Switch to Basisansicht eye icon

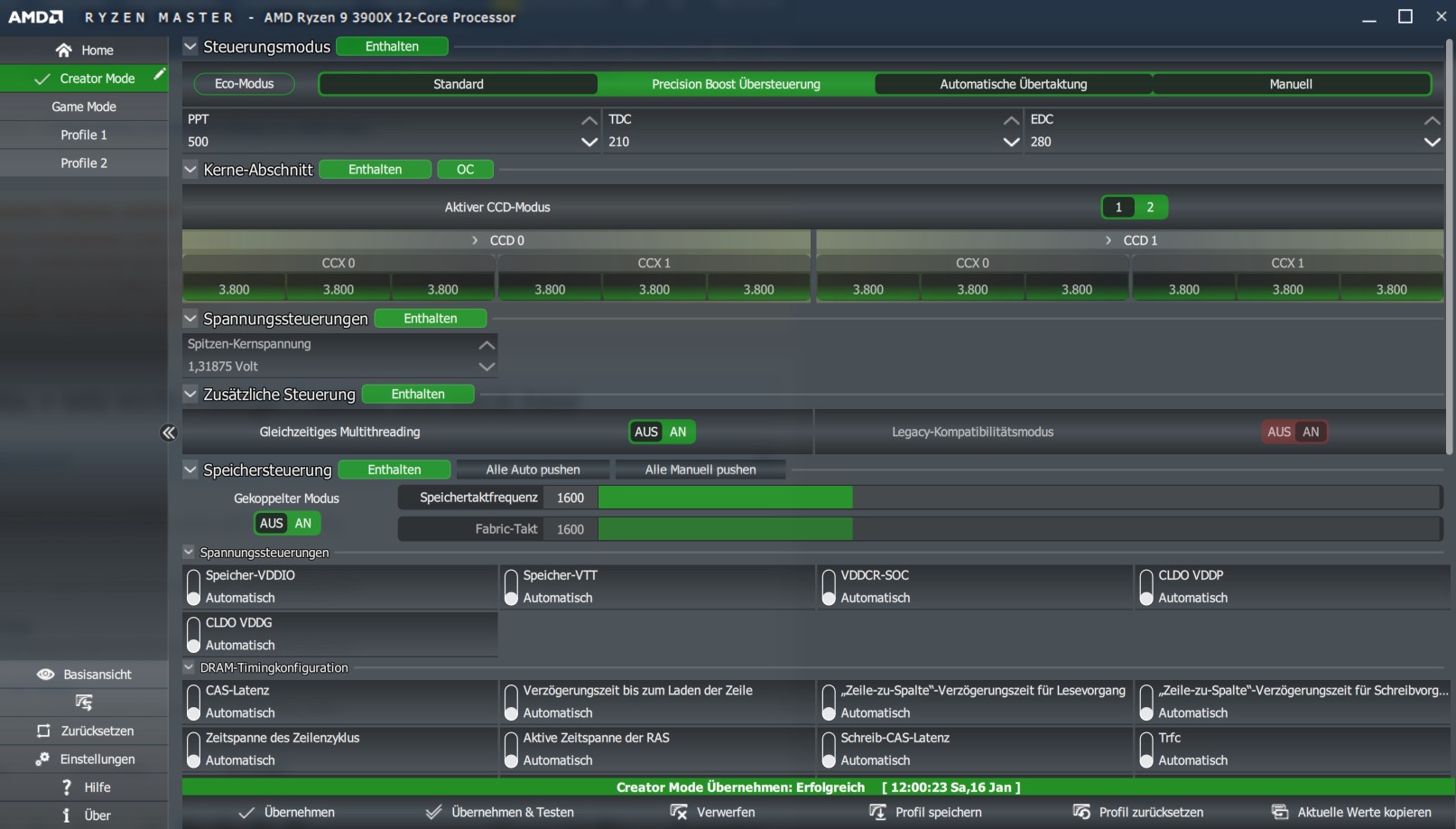coord(45,675)
